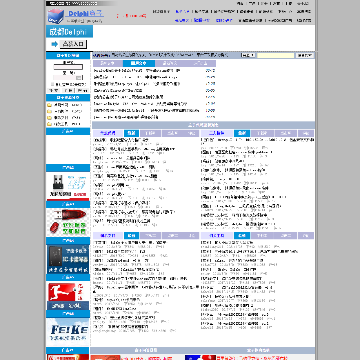Viewport: 360px width, 360px height.
Task: Click the third folder icon in sidebar
Action: click(x=49, y=117)
